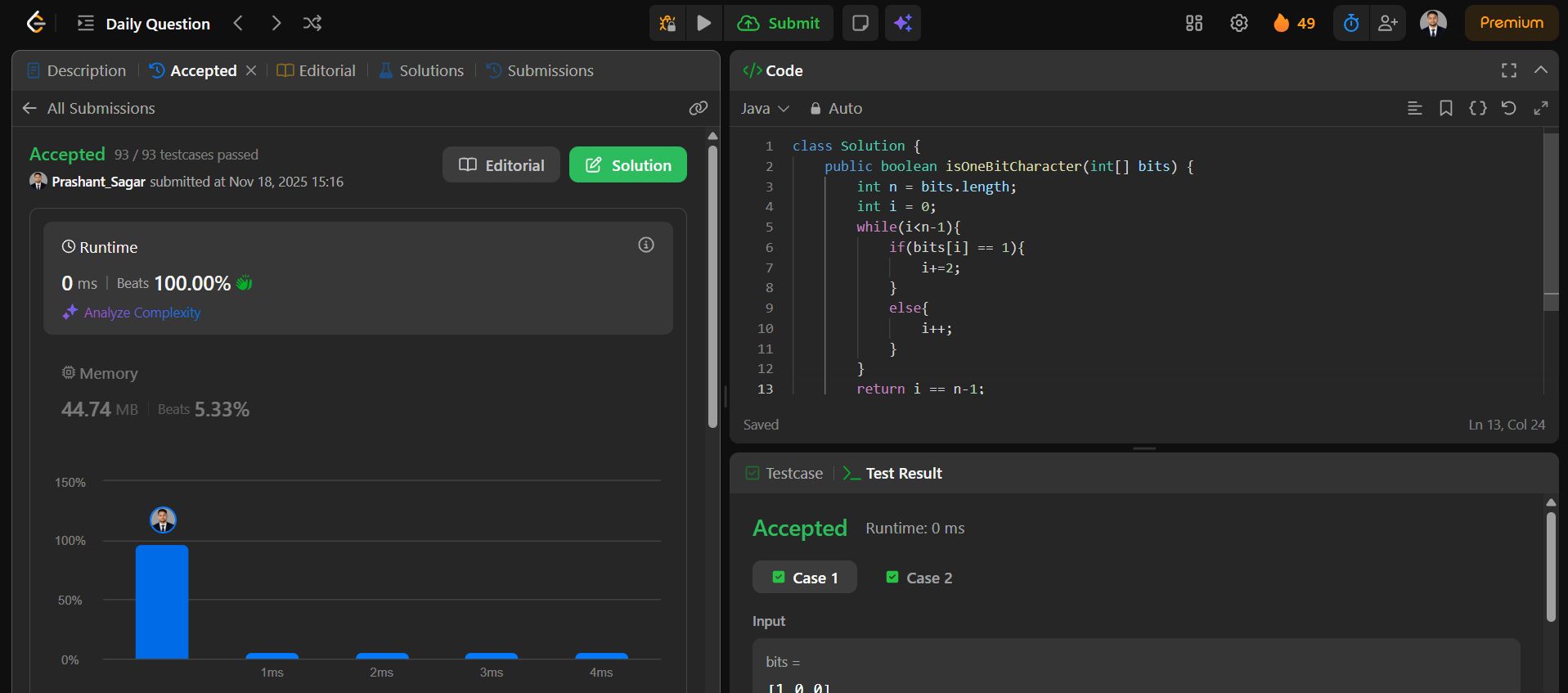
Task: Copy the submission link icon
Action: 698,108
